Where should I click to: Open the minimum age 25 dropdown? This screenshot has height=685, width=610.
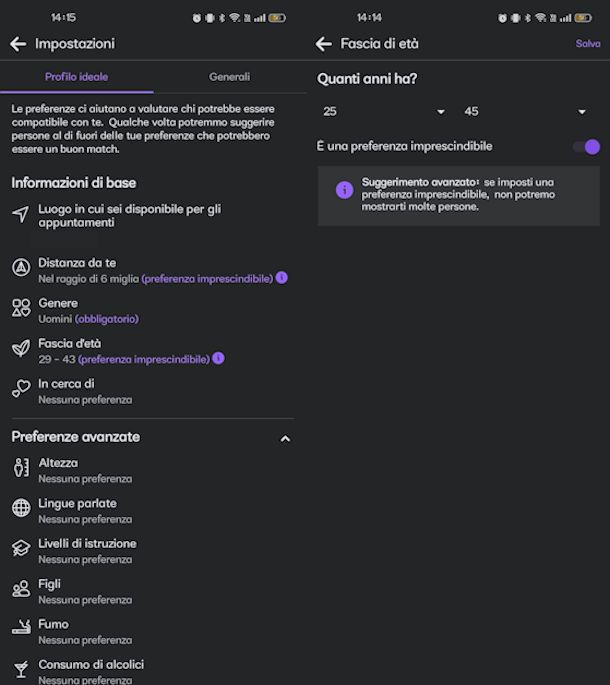click(x=384, y=112)
